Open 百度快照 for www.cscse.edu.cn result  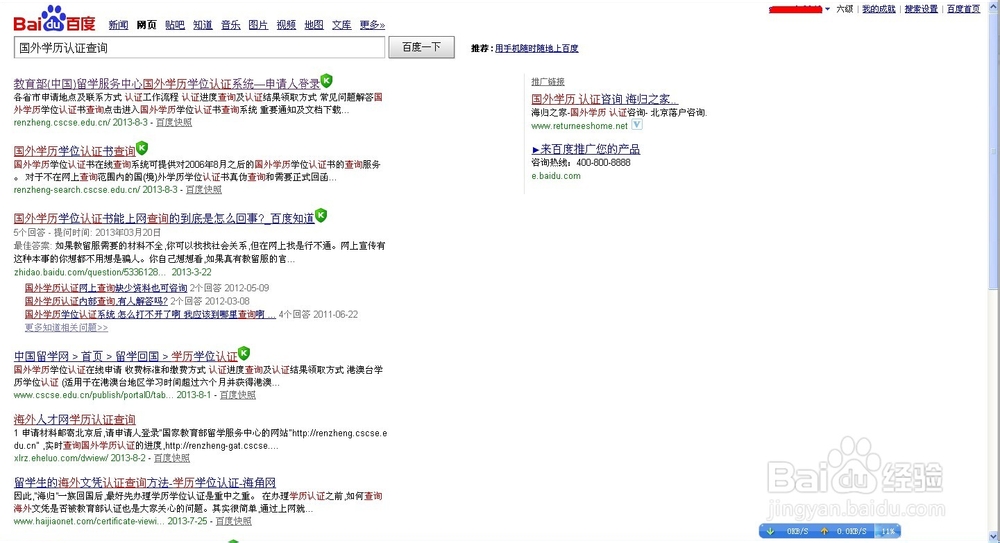point(238,395)
